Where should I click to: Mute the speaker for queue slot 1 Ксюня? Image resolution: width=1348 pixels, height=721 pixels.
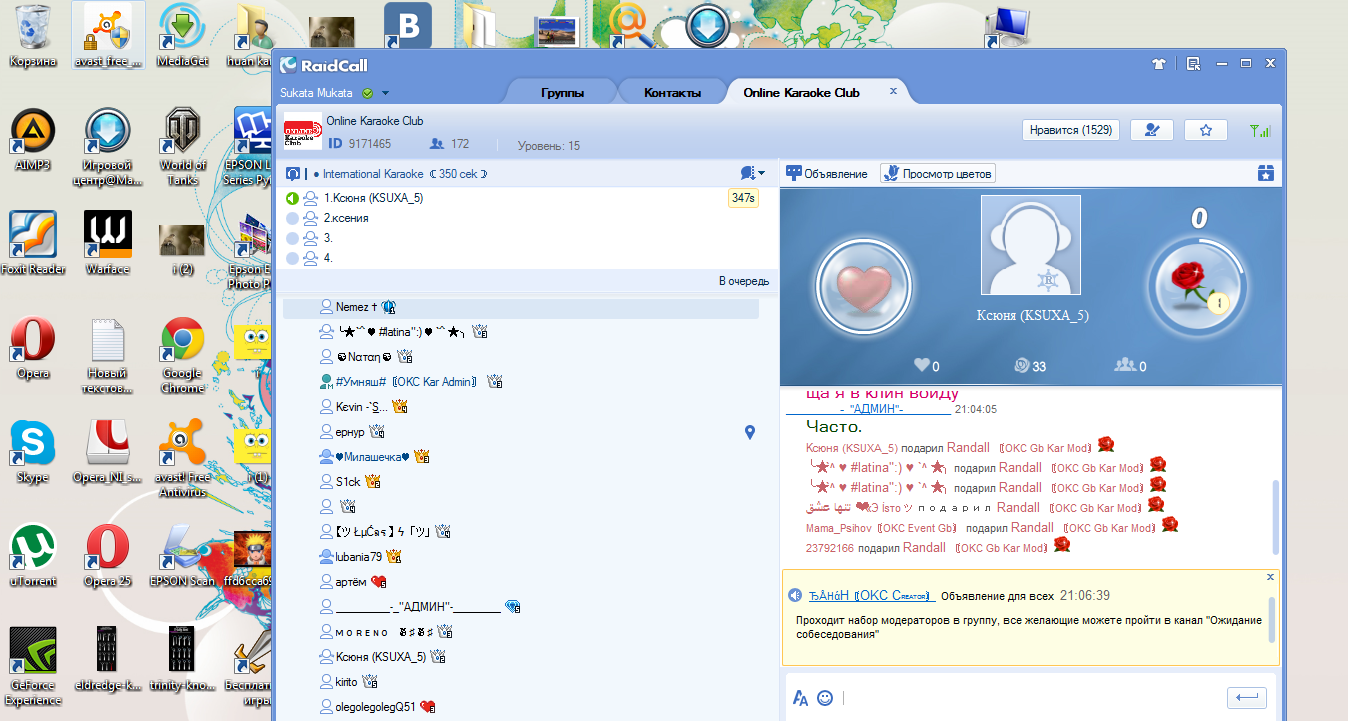tap(293, 198)
